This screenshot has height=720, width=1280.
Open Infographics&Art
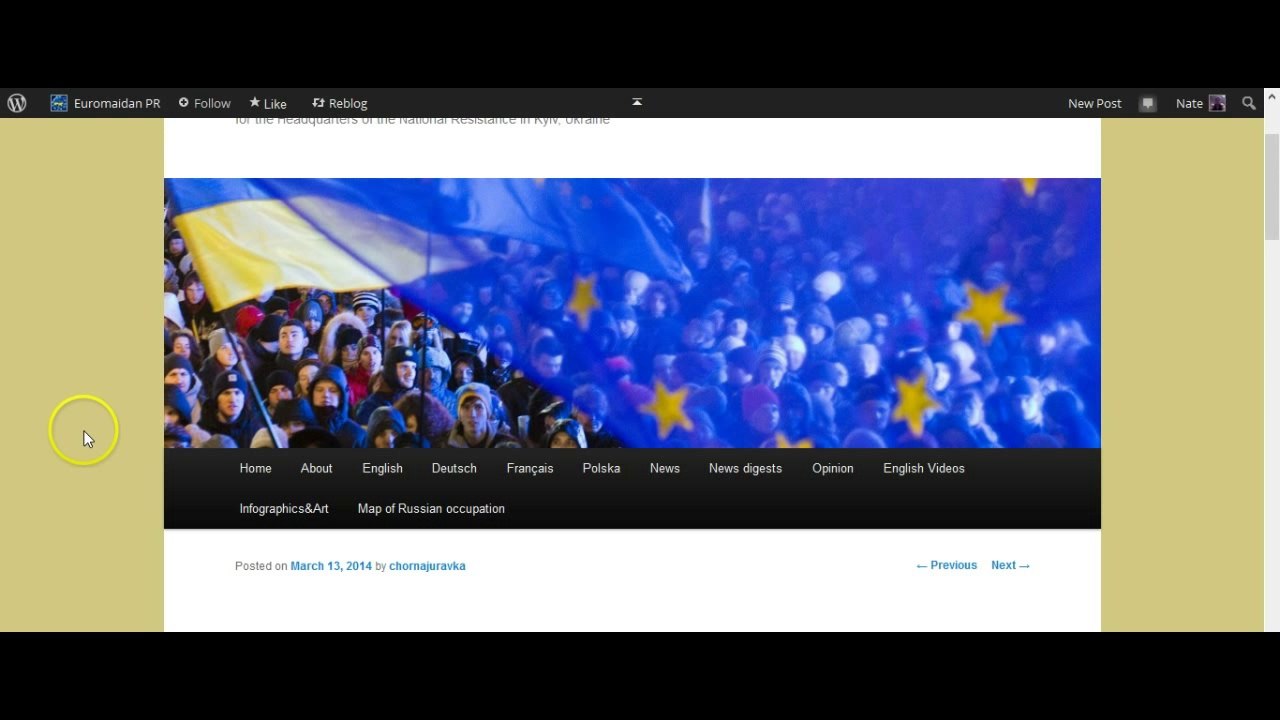tap(284, 508)
